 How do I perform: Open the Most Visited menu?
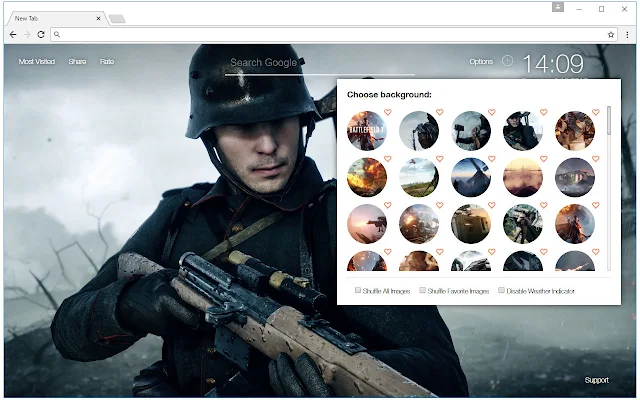[37, 62]
